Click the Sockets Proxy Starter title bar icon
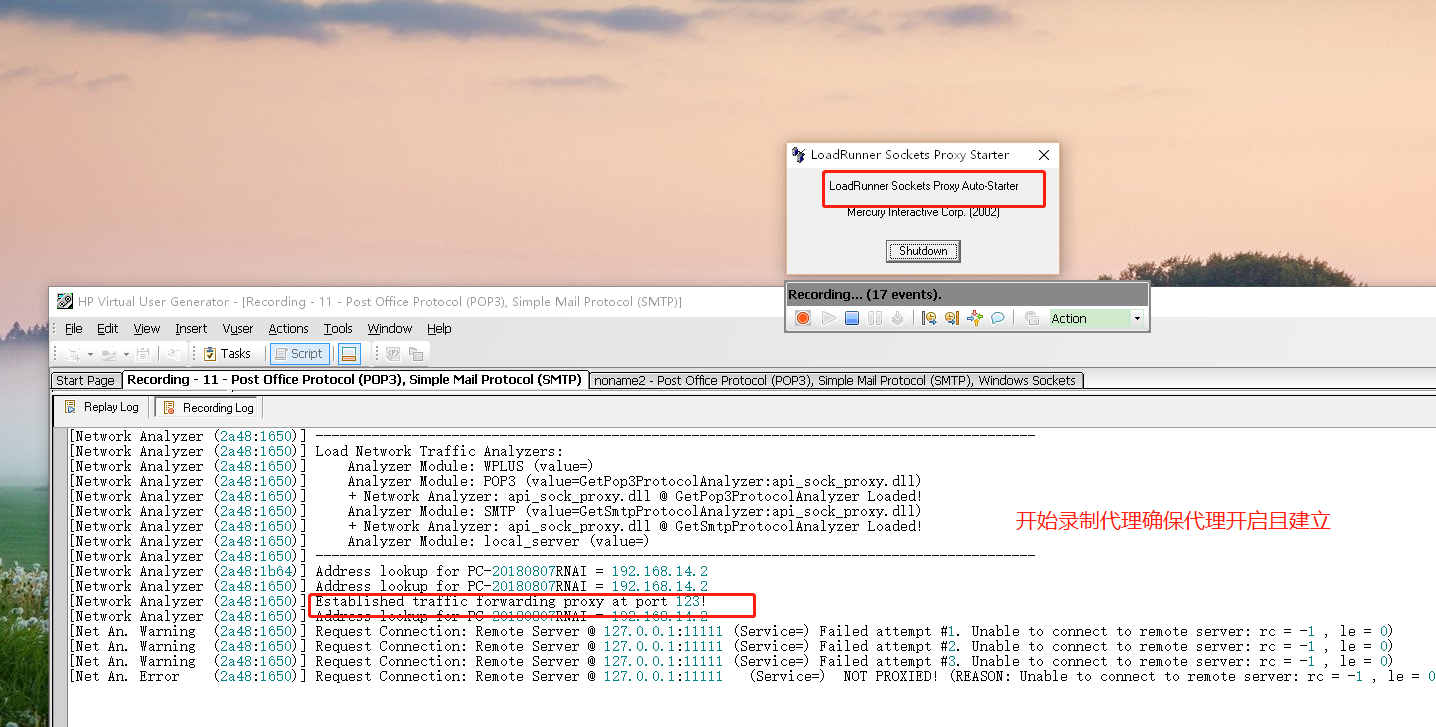The height and width of the screenshot is (727, 1436). [x=798, y=155]
